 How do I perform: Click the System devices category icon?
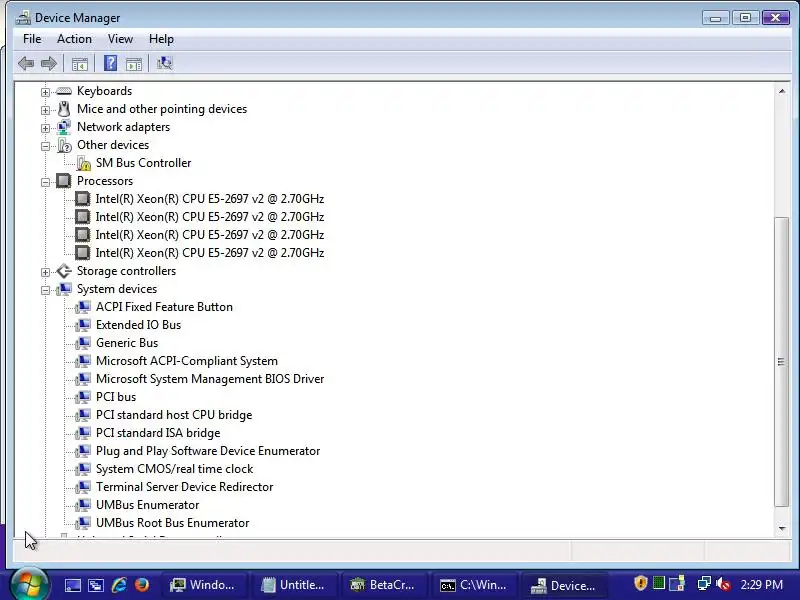pyautogui.click(x=64, y=289)
